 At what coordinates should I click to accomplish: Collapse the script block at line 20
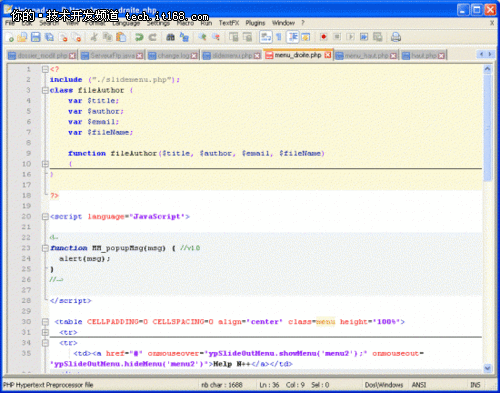point(45,217)
